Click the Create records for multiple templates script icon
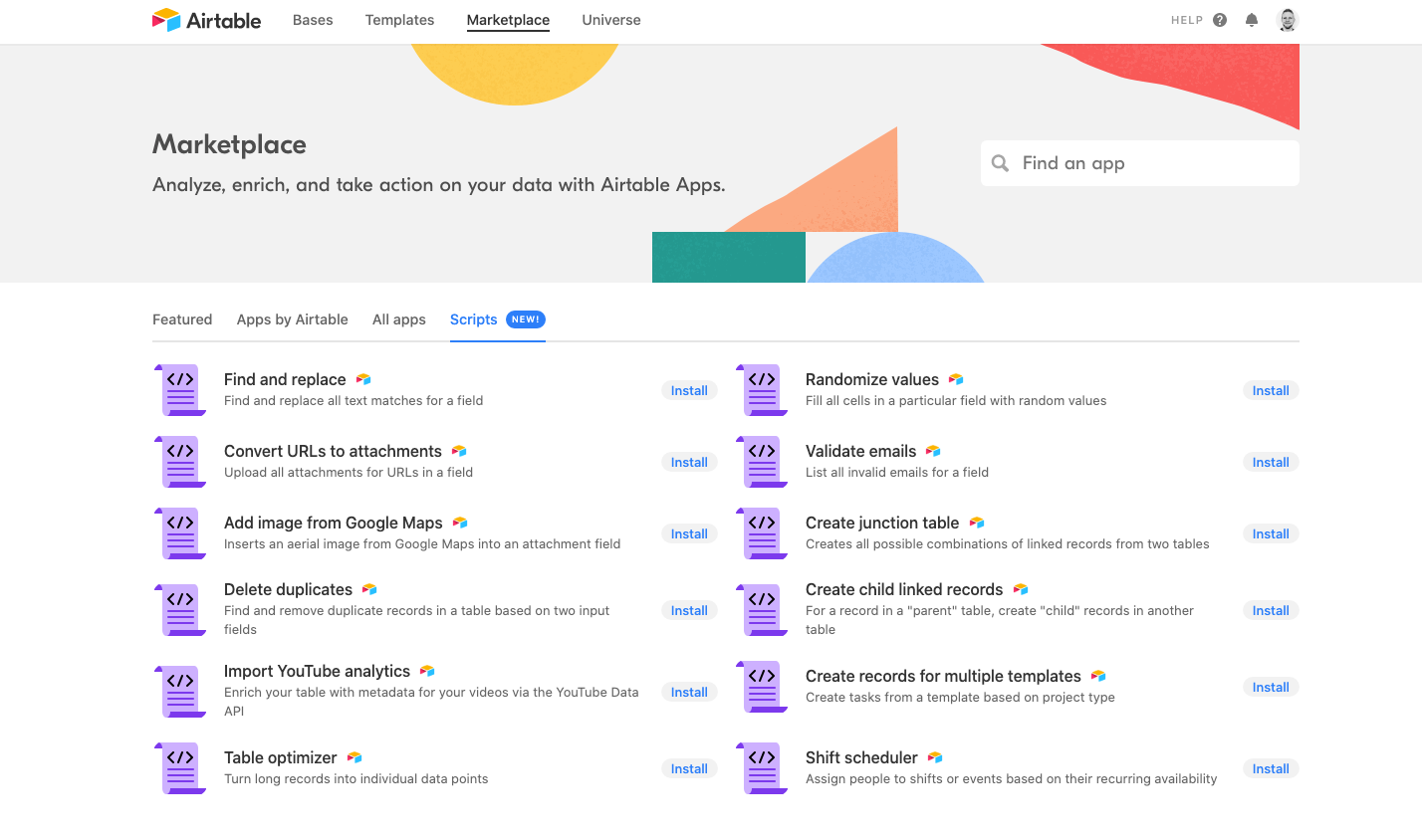Screen dimensions: 1422x840 pyautogui.click(x=762, y=687)
